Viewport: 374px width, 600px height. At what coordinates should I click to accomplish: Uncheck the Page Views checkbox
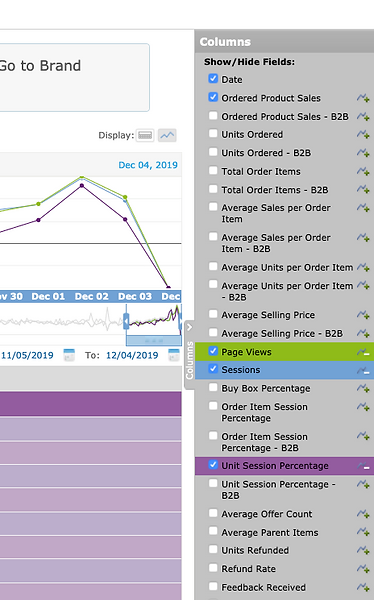point(213,351)
